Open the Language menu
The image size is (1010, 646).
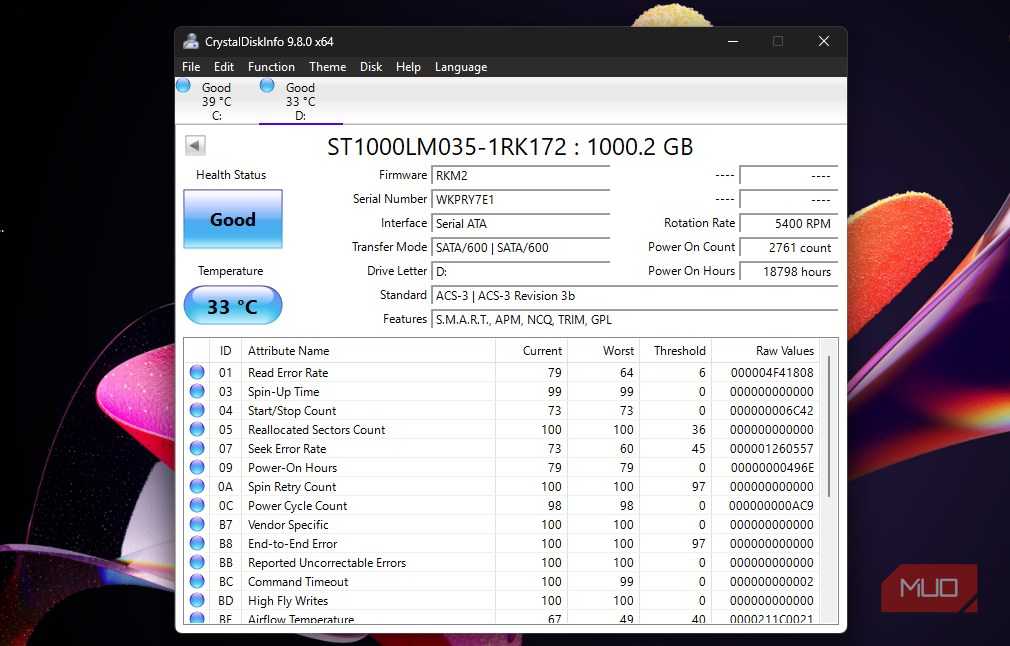[461, 67]
